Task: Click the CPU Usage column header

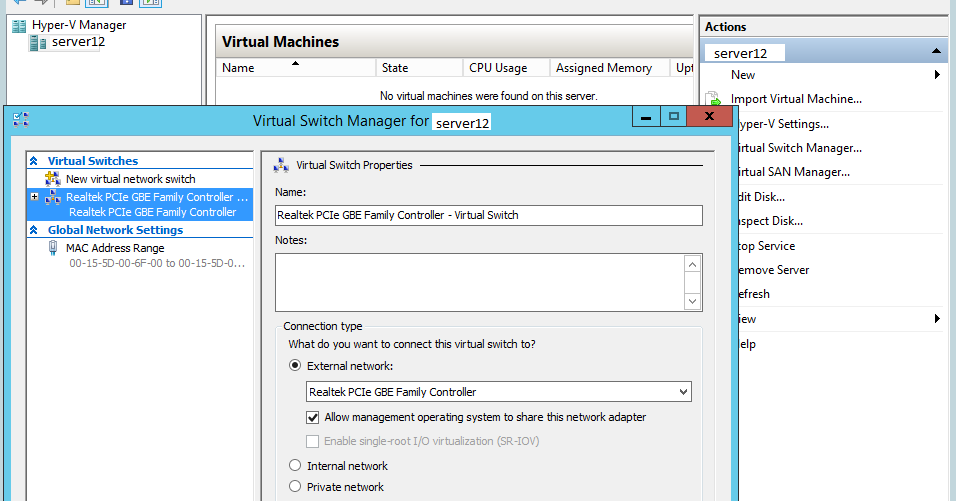Action: coord(507,68)
